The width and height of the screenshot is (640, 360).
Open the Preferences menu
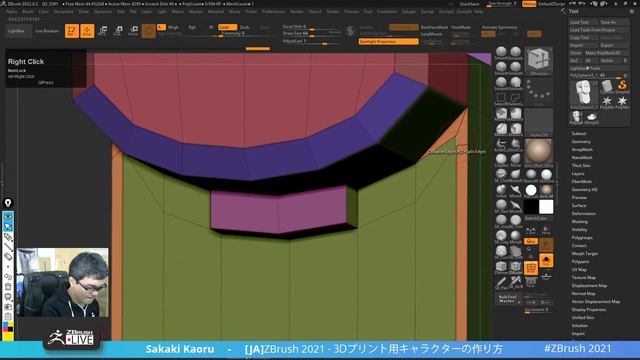coord(273,12)
